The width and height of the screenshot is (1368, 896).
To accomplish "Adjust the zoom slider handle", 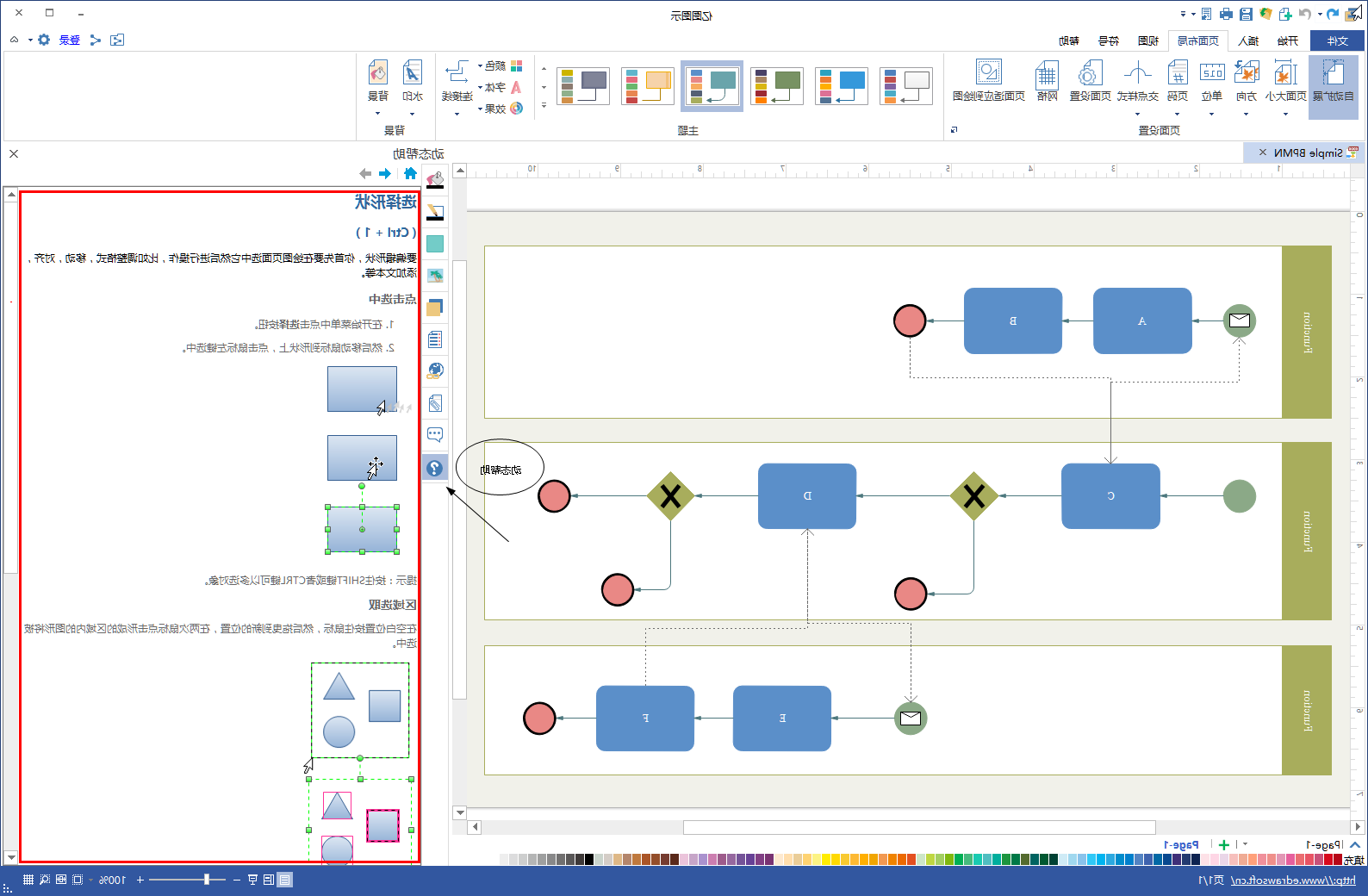I will point(207,880).
